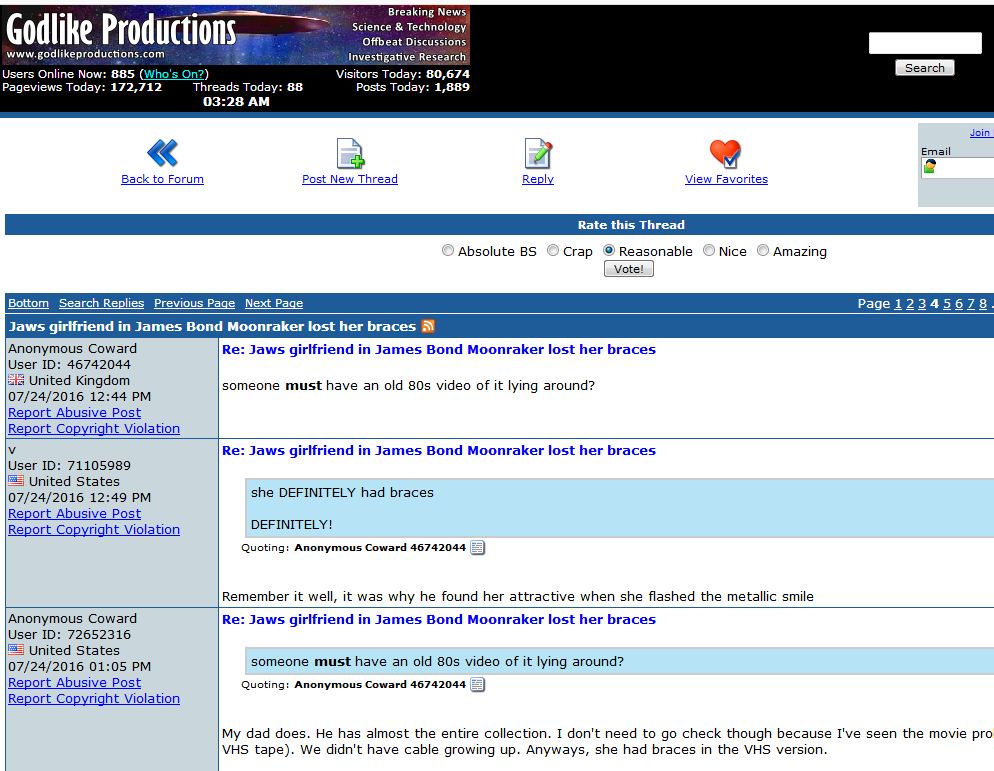The image size is (994, 771).
Task: Click the Reply pencil icon
Action: 538,153
